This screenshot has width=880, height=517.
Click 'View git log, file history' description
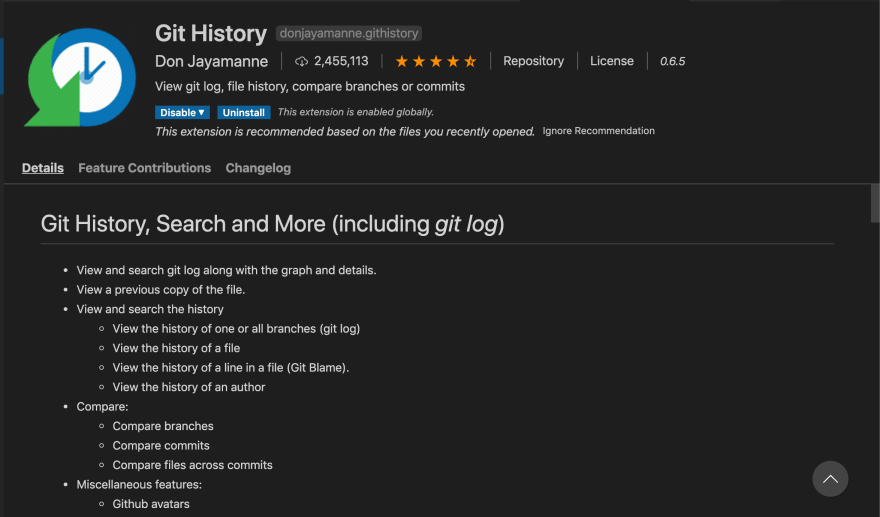point(310,86)
